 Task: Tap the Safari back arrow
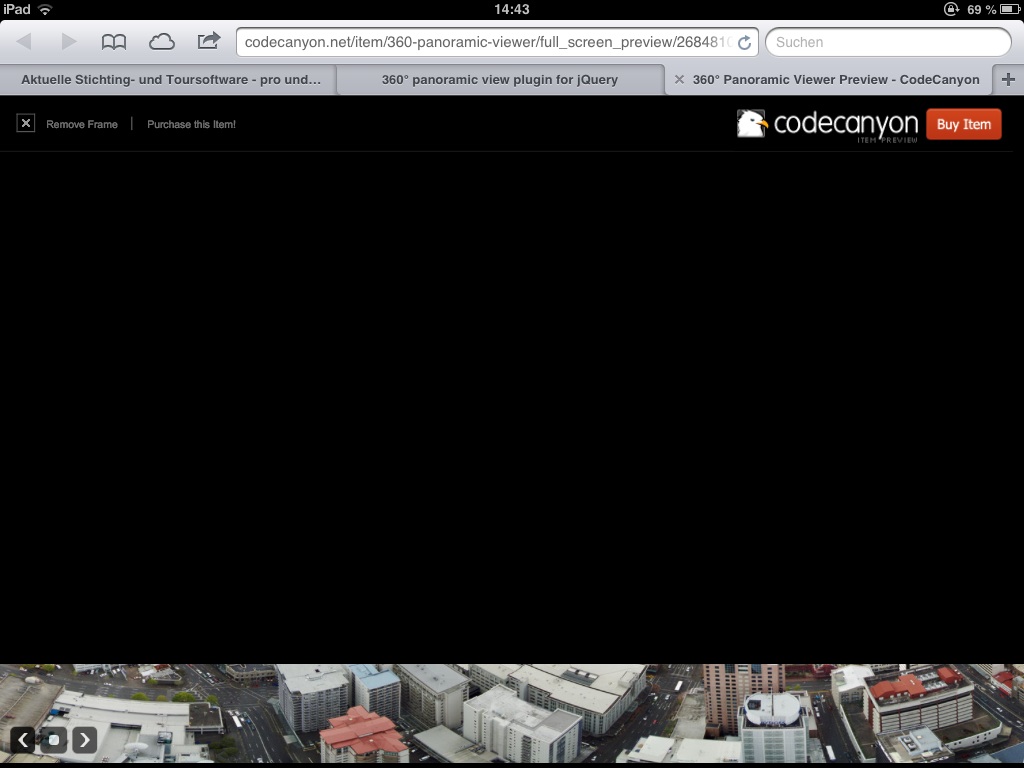pyautogui.click(x=24, y=42)
